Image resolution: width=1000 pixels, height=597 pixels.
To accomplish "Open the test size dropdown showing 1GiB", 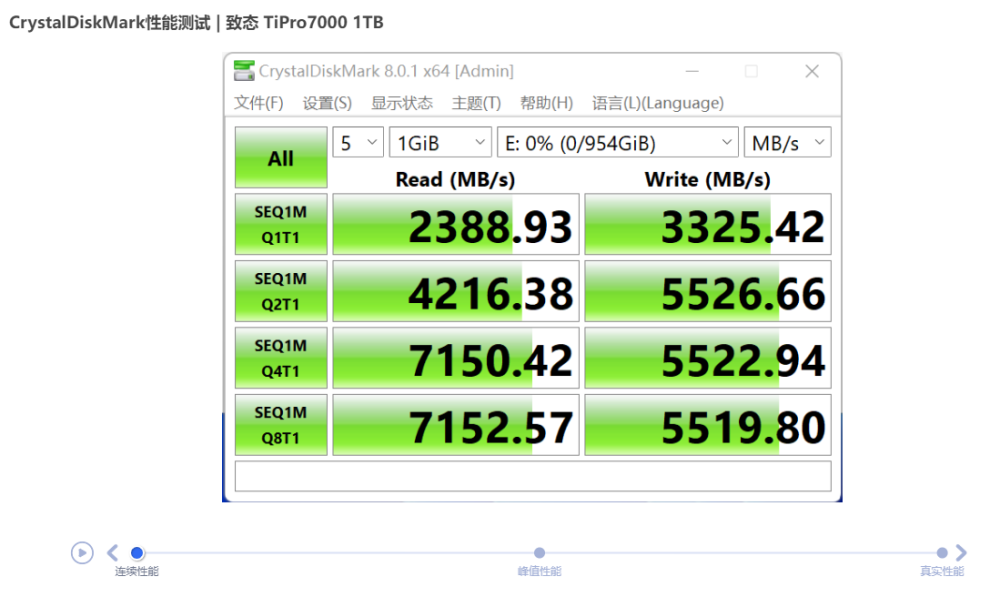I will 440,142.
